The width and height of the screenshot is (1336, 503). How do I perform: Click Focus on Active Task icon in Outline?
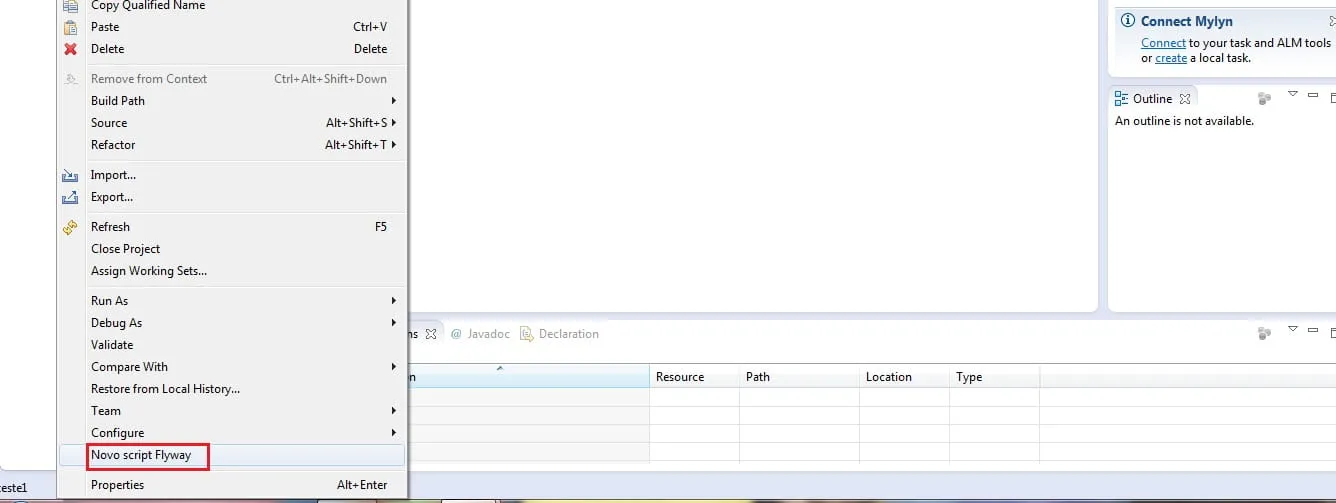click(1264, 98)
